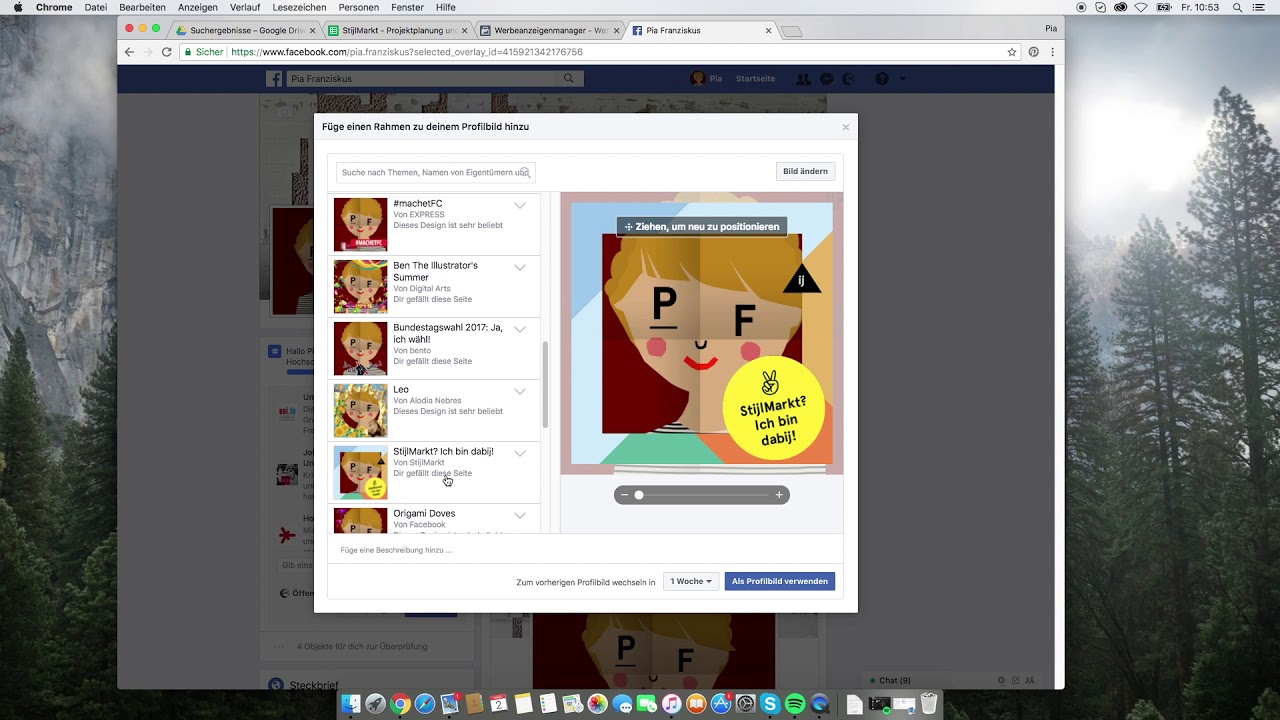Open the 1 Woche duration dropdown
Image resolution: width=1280 pixels, height=720 pixels.
pyautogui.click(x=691, y=581)
